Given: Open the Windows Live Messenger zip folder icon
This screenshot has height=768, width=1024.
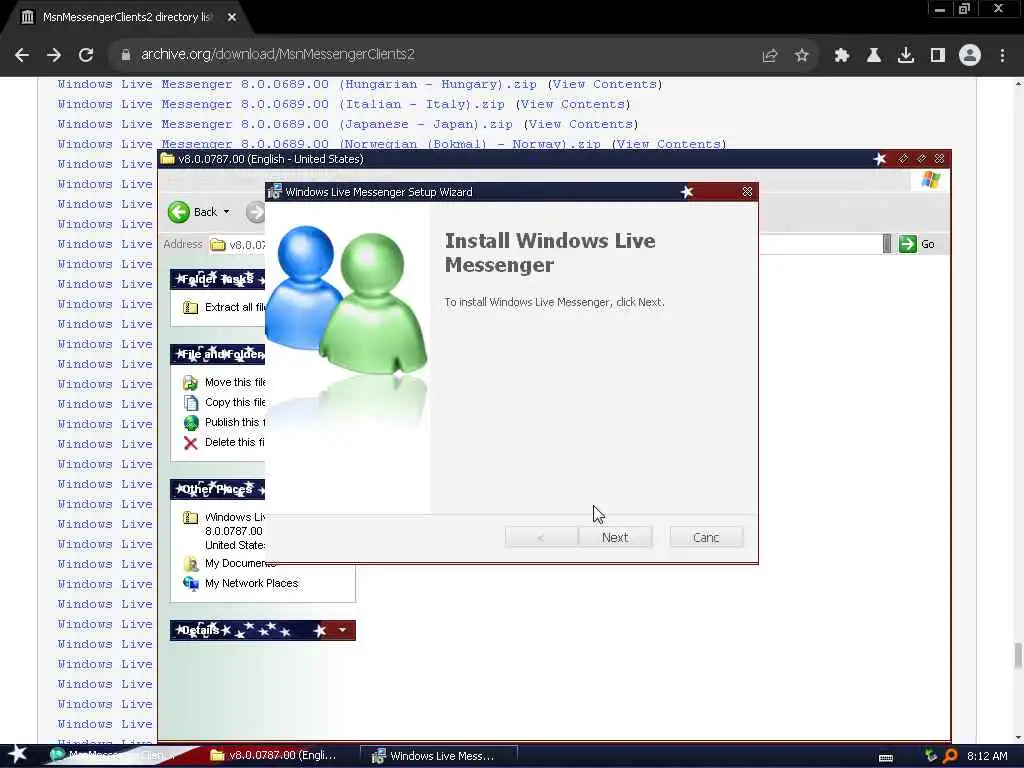Looking at the screenshot, I should (191, 517).
